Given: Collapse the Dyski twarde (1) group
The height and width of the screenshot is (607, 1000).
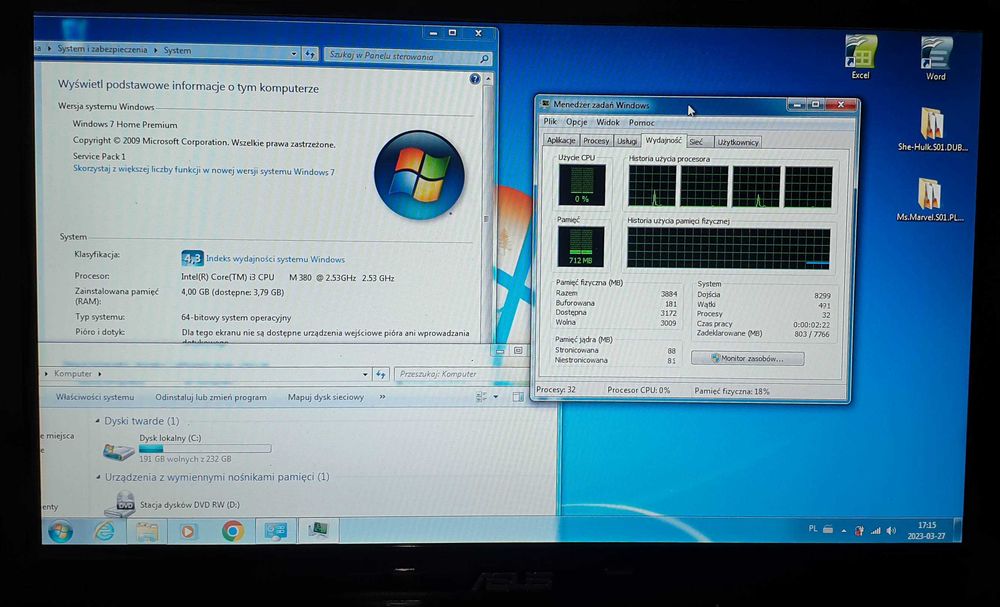Looking at the screenshot, I should tap(98, 421).
